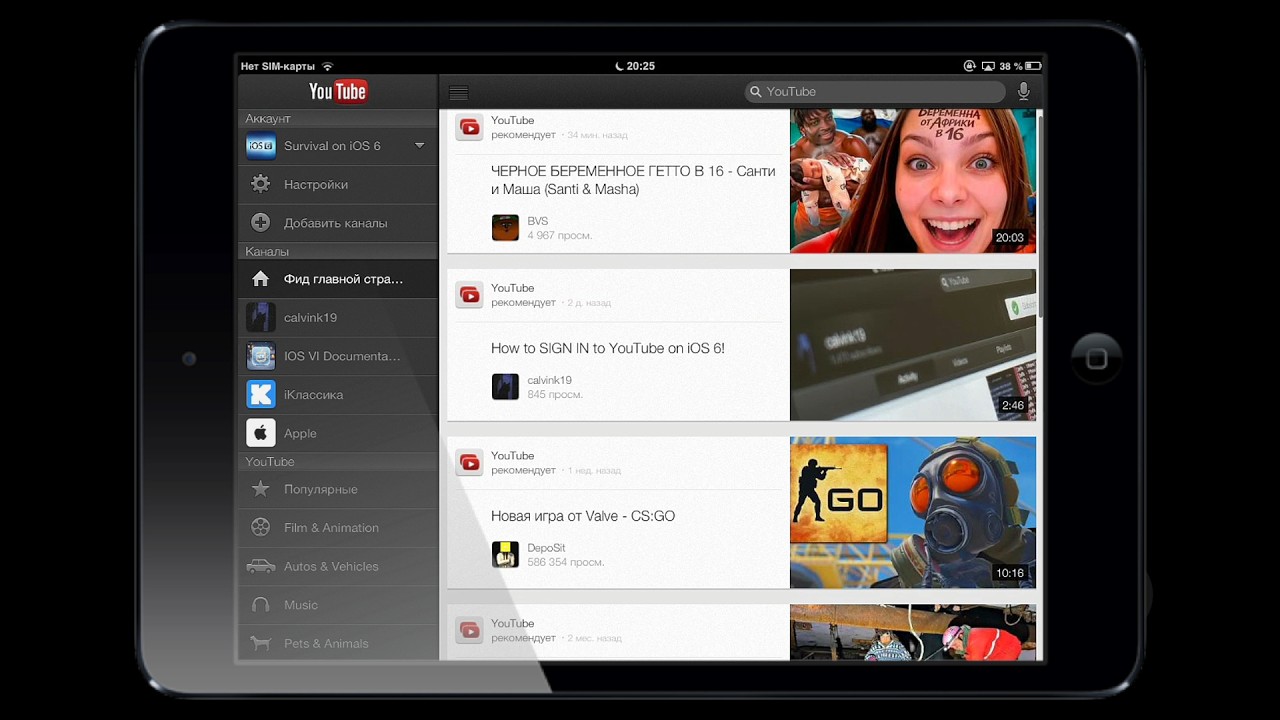Open Pets & Animals category
The image size is (1280, 720).
tap(338, 643)
